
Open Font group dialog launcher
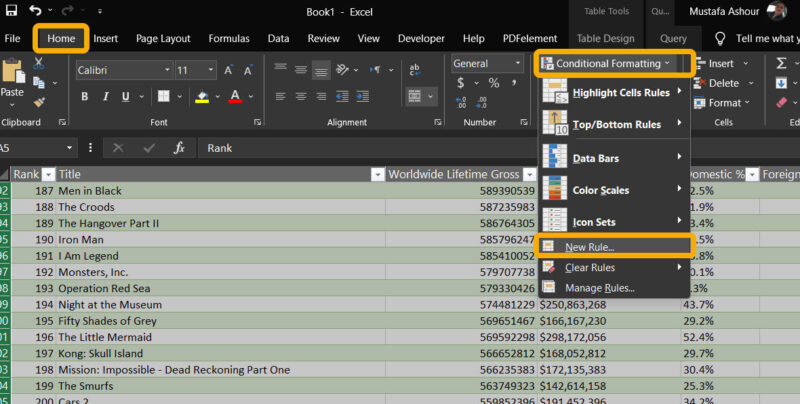(258, 122)
